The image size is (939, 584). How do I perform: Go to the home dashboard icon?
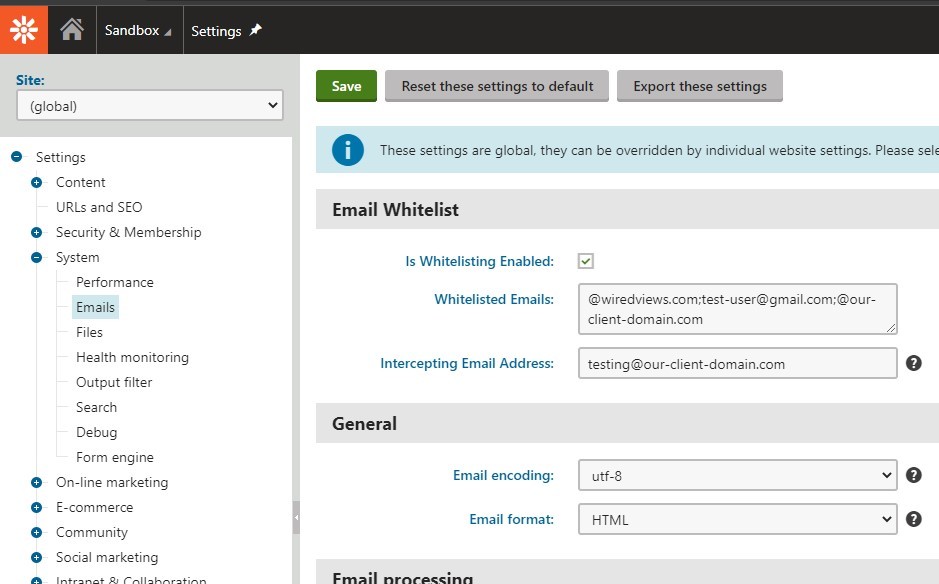point(72,29)
